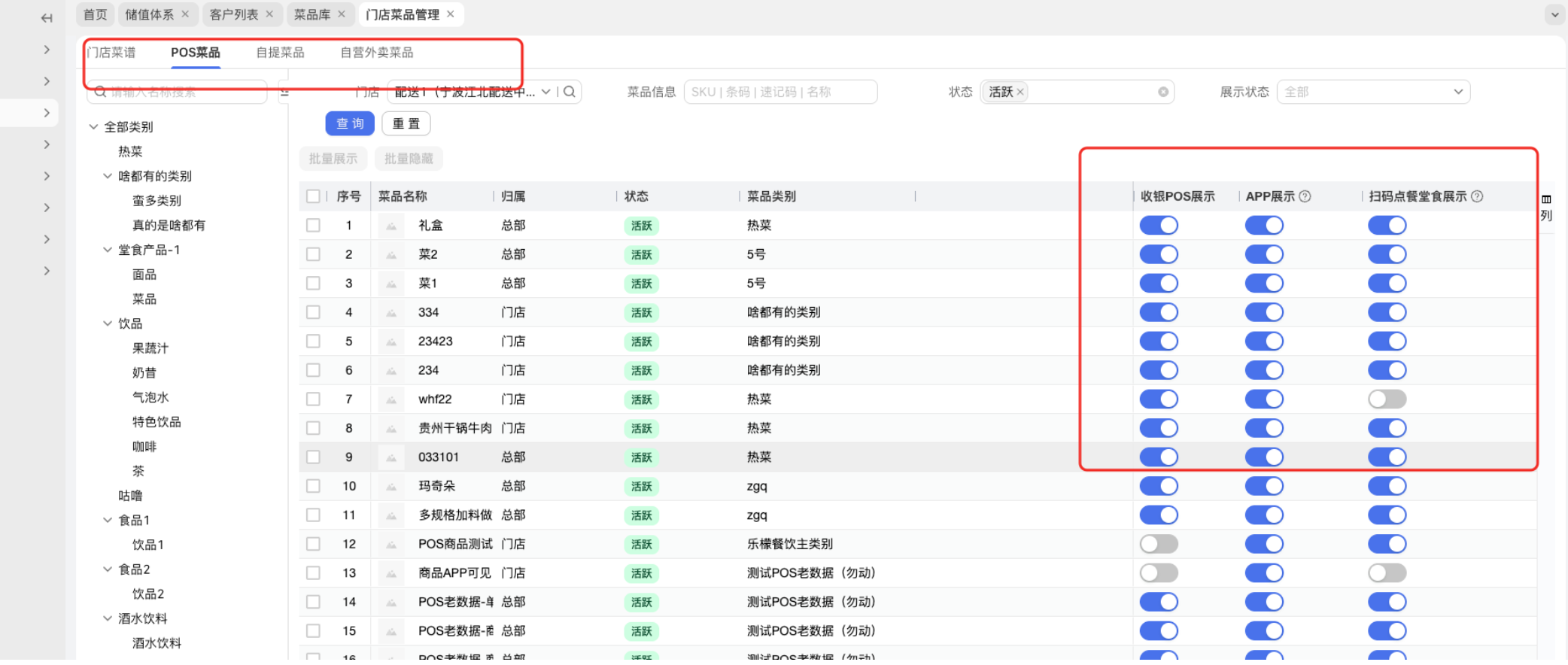Collapse the 堂食产品-1 tree node

tap(108, 250)
